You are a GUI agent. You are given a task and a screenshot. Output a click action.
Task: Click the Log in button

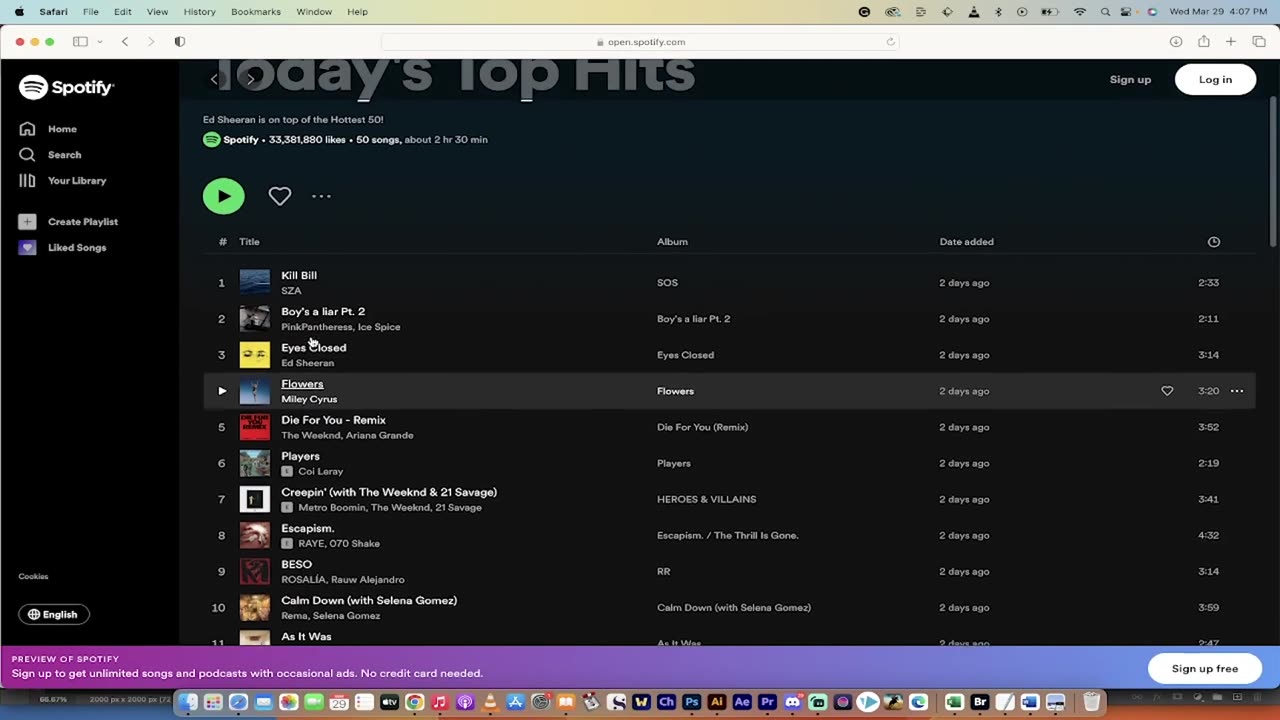pyautogui.click(x=1215, y=79)
